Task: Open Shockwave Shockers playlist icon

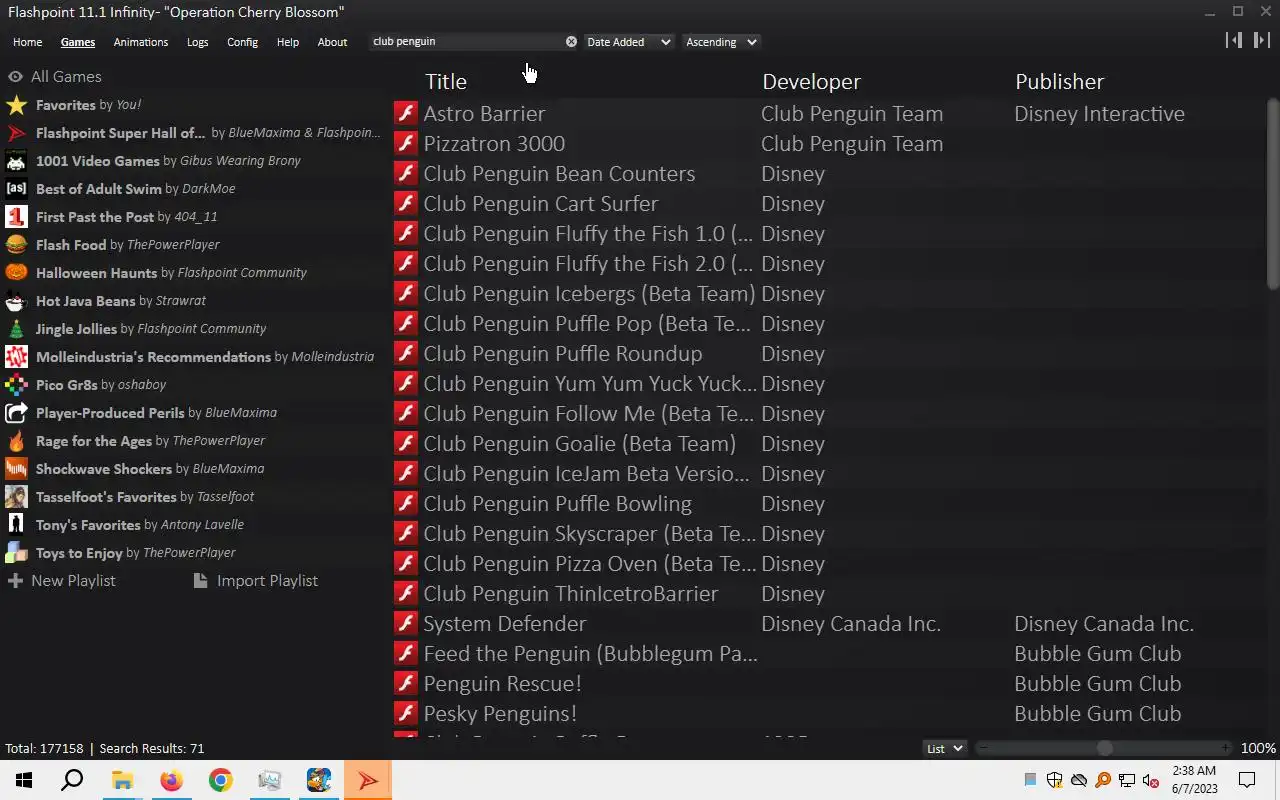Action: coord(16,469)
